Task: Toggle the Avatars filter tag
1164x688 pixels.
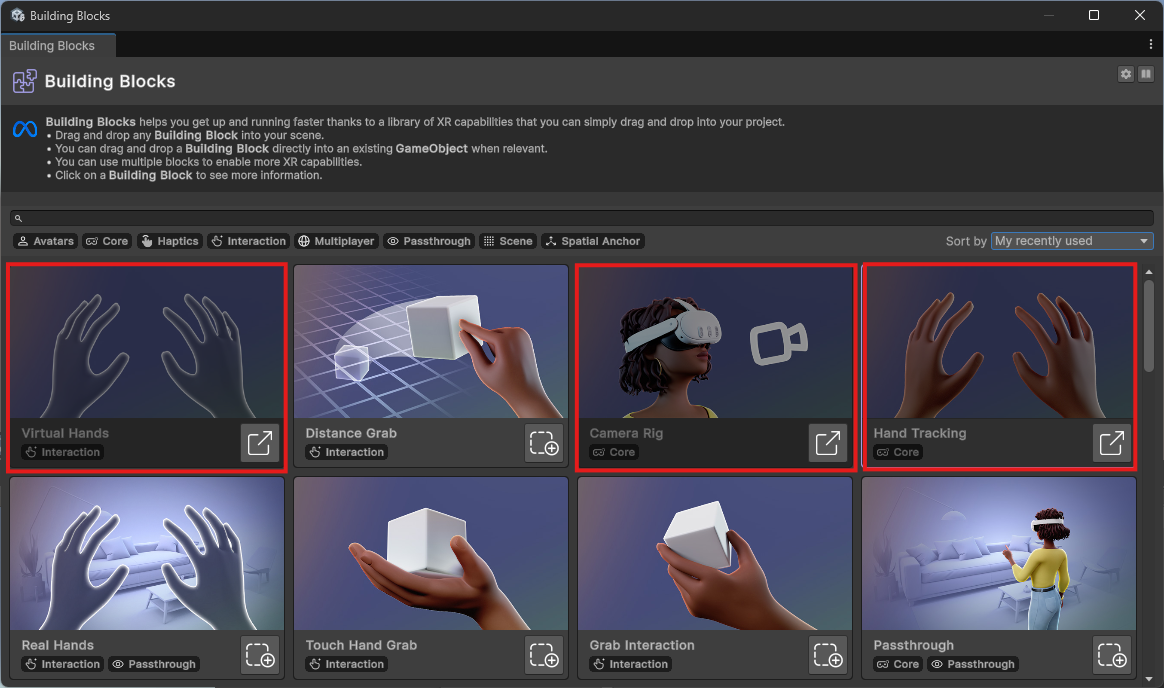Action: (46, 241)
